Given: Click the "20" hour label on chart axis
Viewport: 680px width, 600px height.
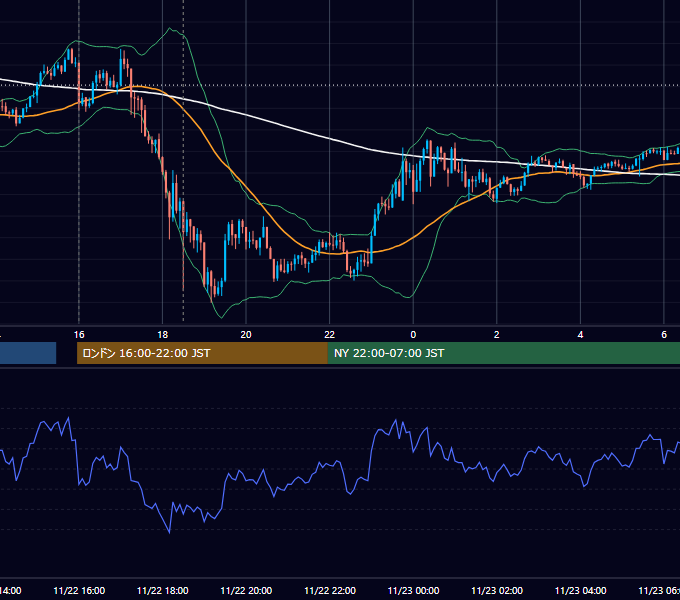Looking at the screenshot, I should click(246, 335).
